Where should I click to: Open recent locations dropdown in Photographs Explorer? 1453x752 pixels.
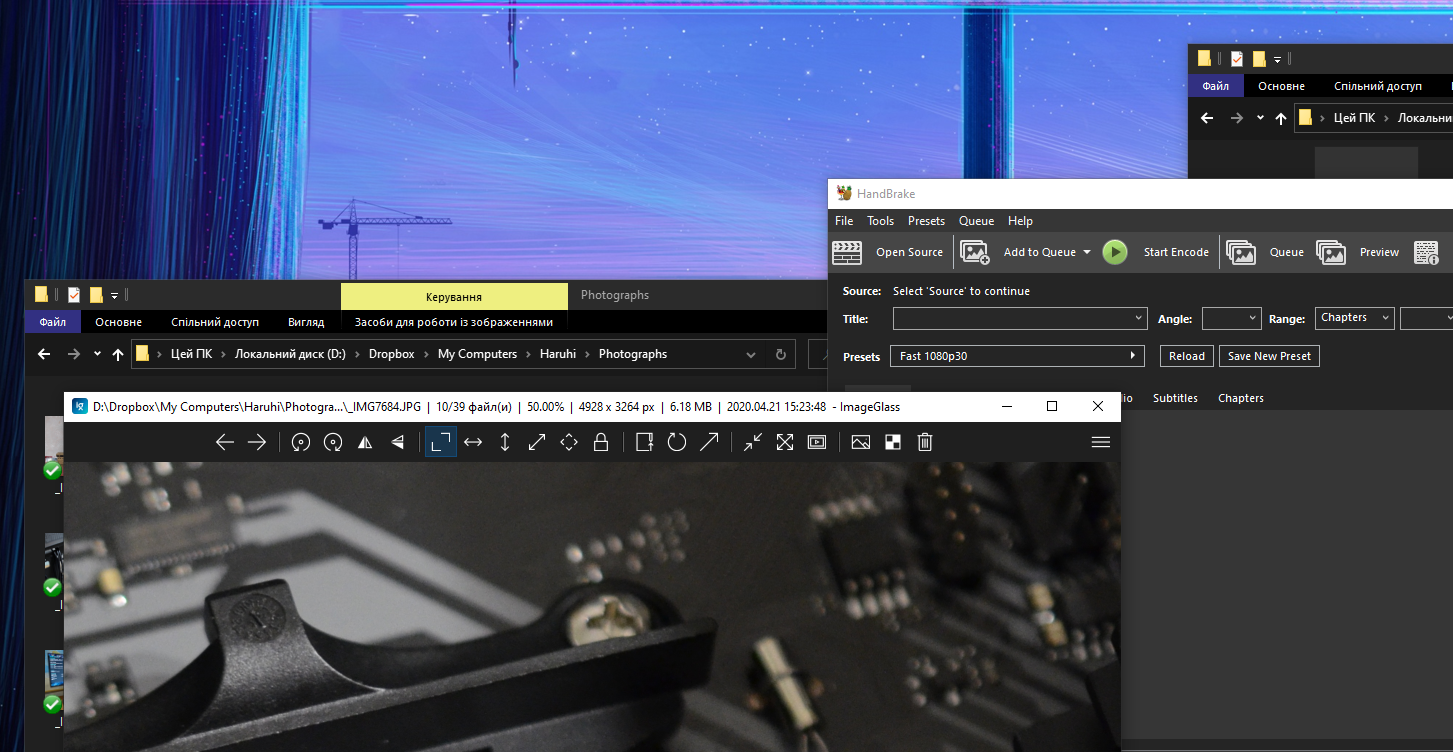tap(97, 354)
